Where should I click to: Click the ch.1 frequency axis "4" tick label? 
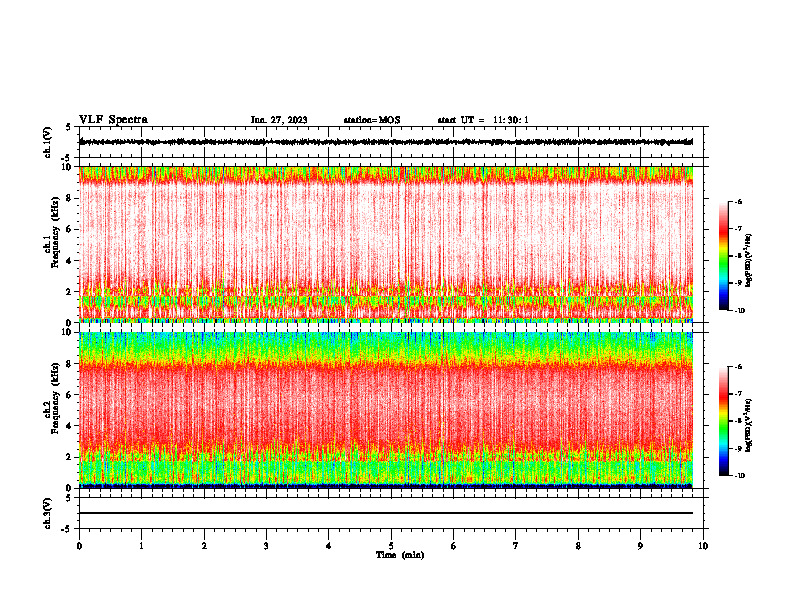(70, 261)
